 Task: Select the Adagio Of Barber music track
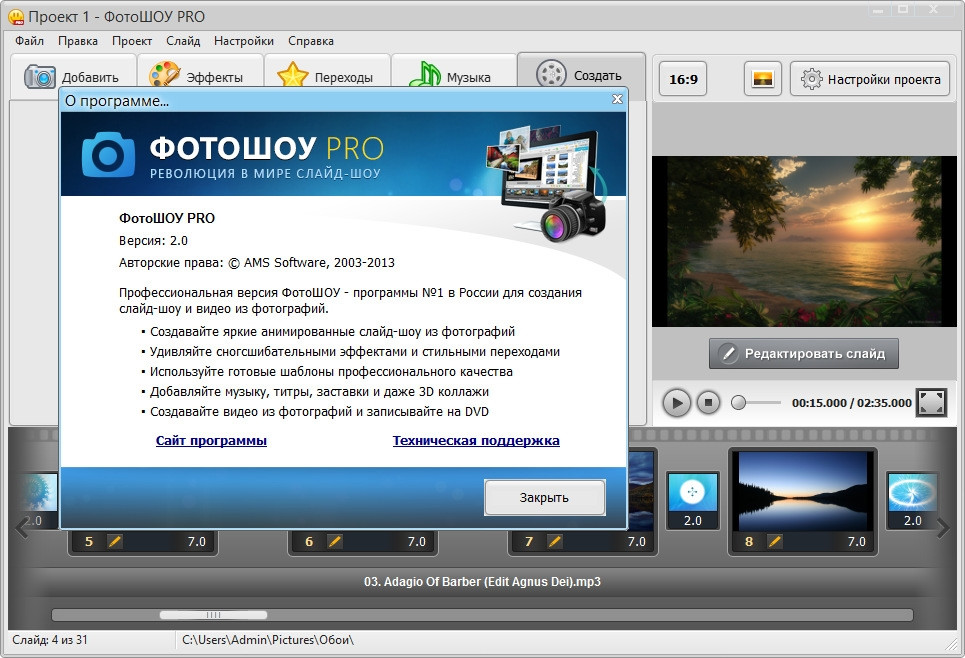pos(482,582)
